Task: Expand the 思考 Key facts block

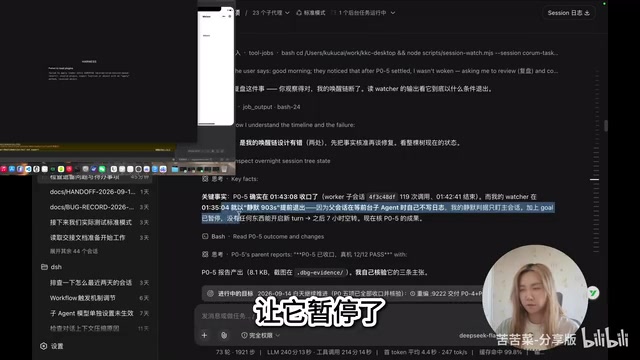Action: click(x=230, y=179)
